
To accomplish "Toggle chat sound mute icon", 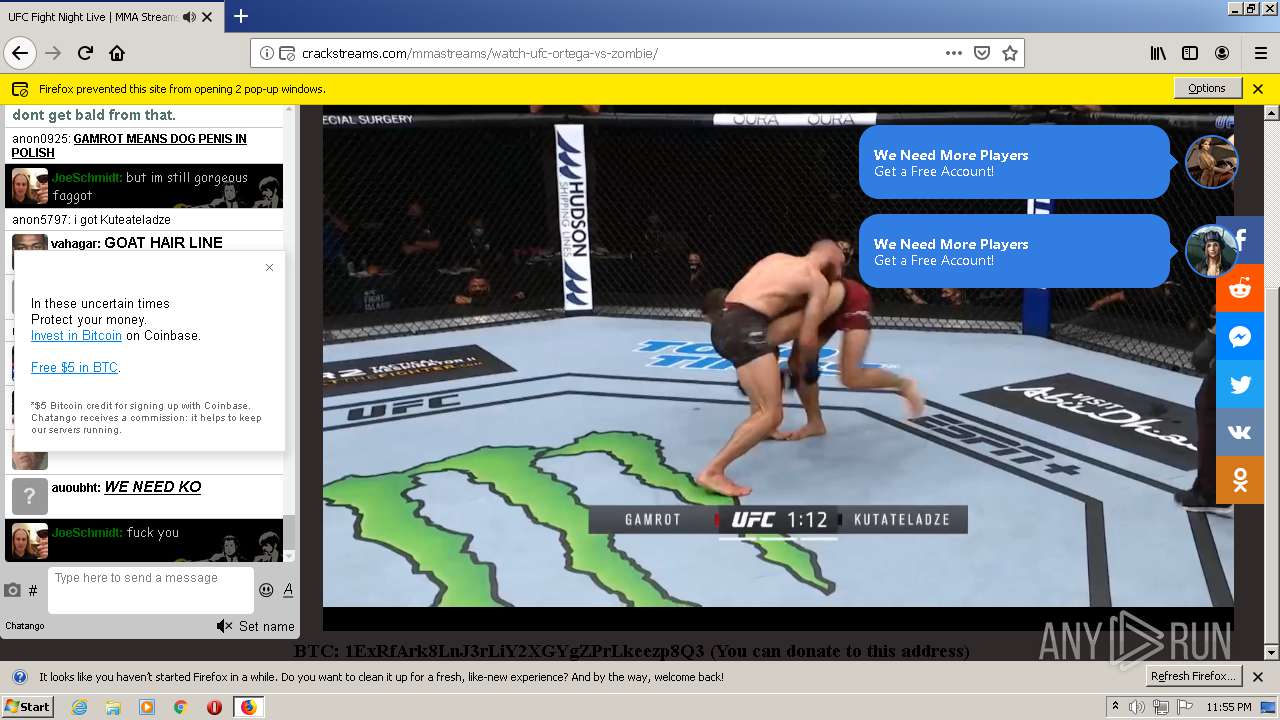I will click(224, 626).
